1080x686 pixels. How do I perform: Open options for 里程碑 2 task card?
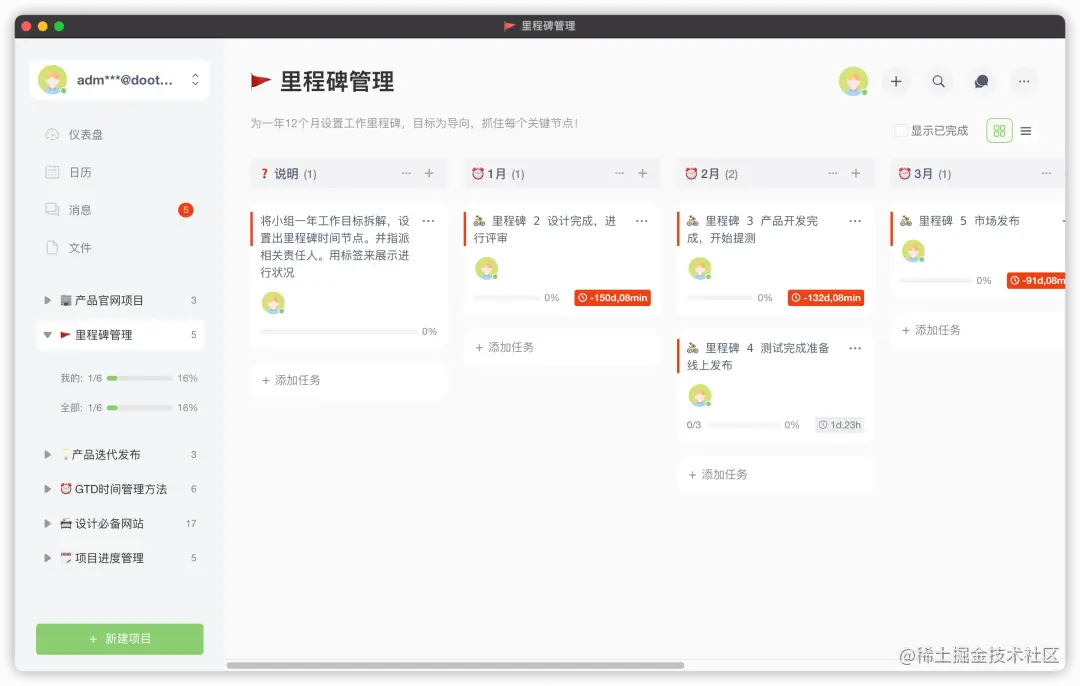[x=641, y=221]
